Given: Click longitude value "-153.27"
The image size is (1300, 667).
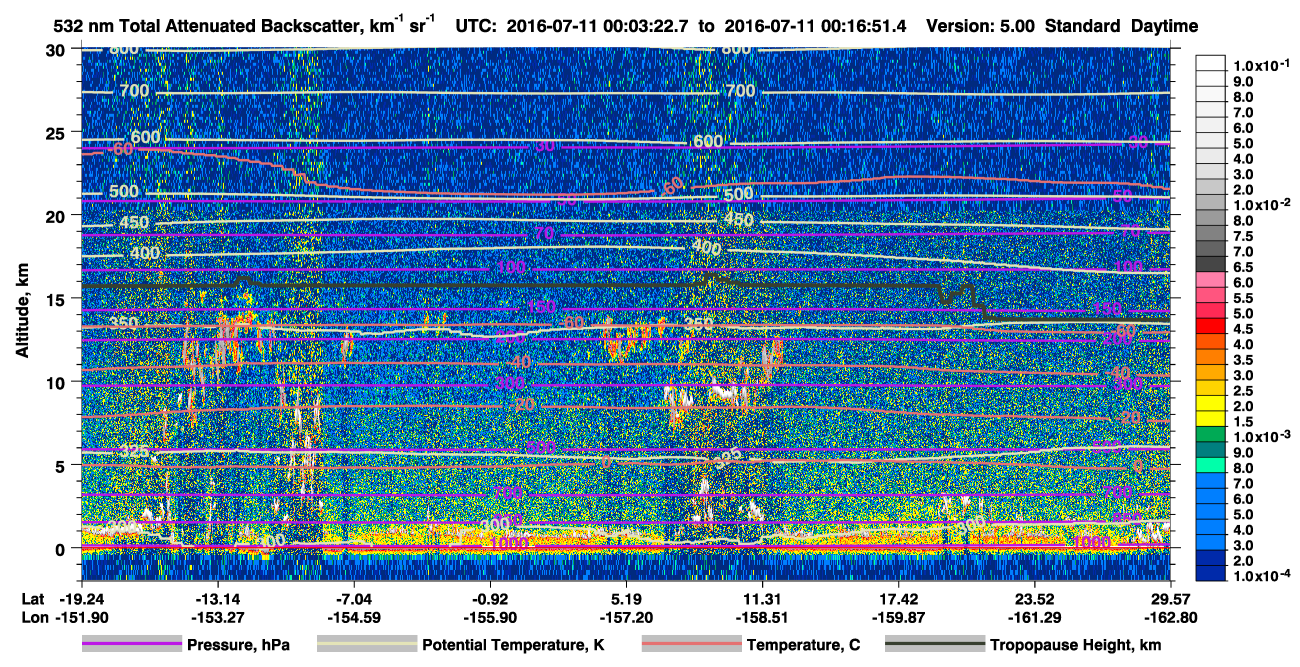Looking at the screenshot, I should (x=217, y=617).
